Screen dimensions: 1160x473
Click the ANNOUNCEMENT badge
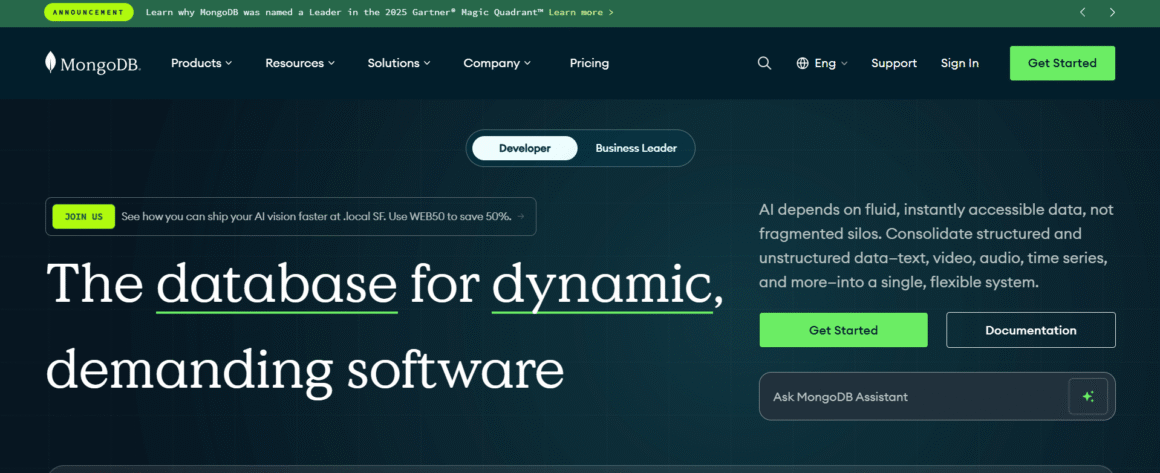coord(89,13)
